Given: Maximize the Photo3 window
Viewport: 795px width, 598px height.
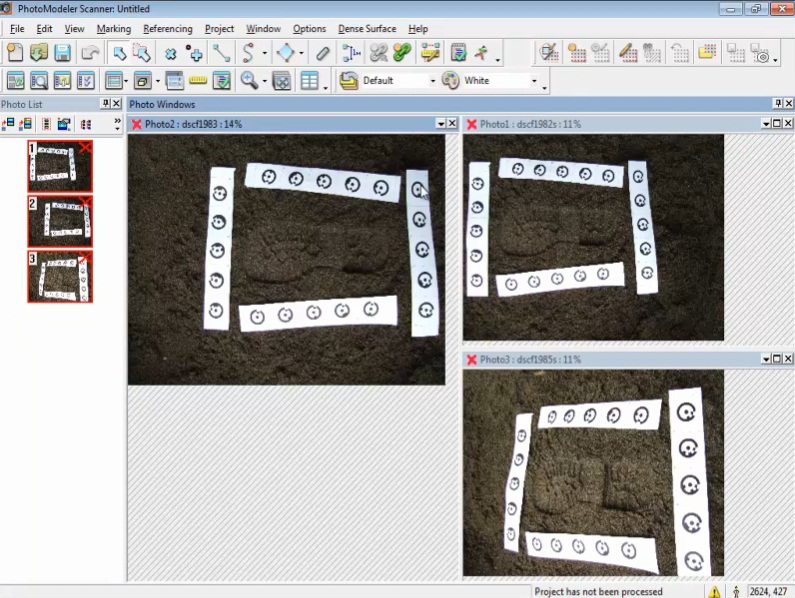Looking at the screenshot, I should point(776,358).
